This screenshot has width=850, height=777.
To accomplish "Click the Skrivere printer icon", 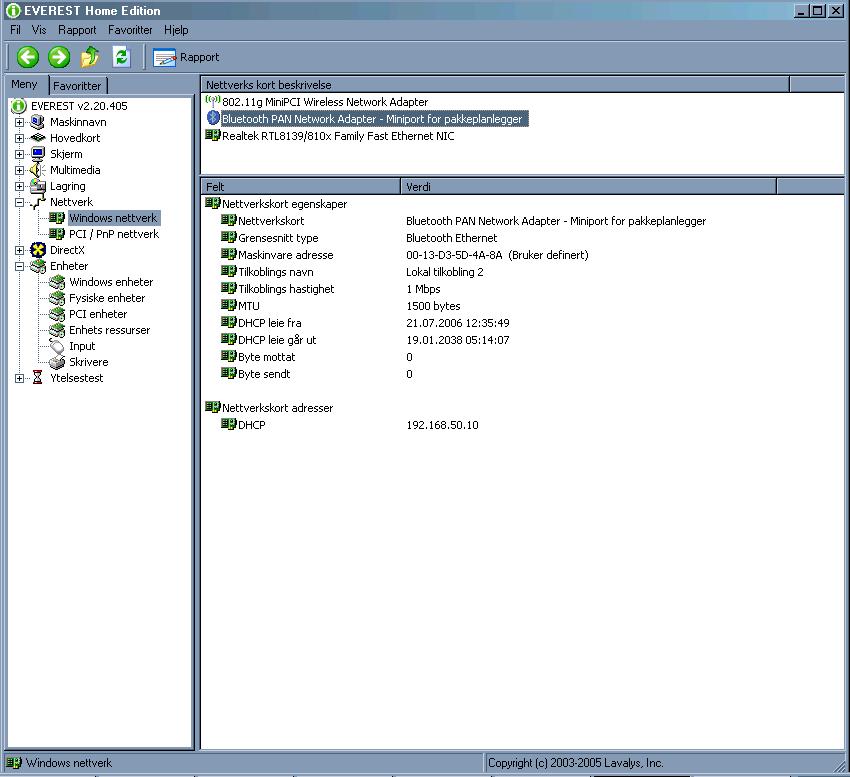I will [x=56, y=362].
